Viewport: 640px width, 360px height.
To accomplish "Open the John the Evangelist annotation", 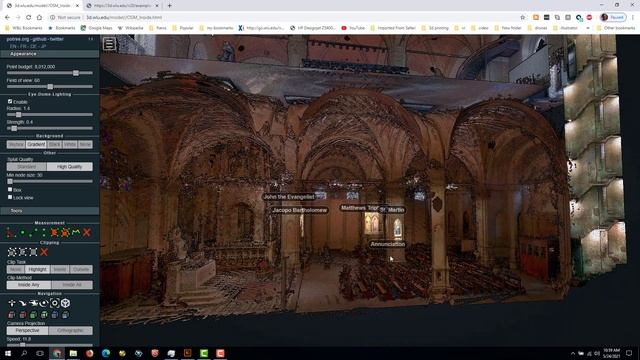I will [289, 197].
